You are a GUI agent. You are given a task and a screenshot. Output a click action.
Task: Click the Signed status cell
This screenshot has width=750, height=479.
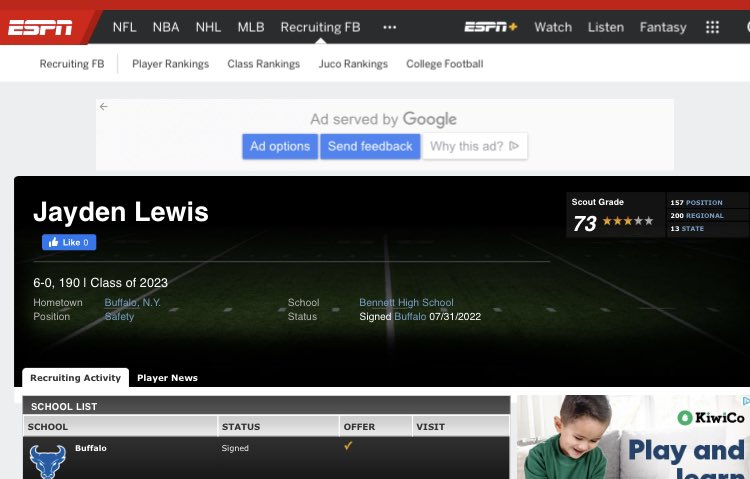(x=235, y=448)
